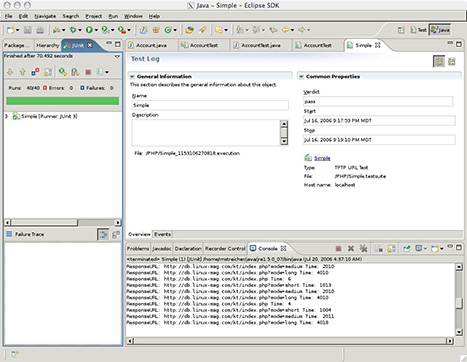Viewport: 467px width, 362px height.
Task: Open the New wizard dropdown arrow
Action: click(17, 30)
